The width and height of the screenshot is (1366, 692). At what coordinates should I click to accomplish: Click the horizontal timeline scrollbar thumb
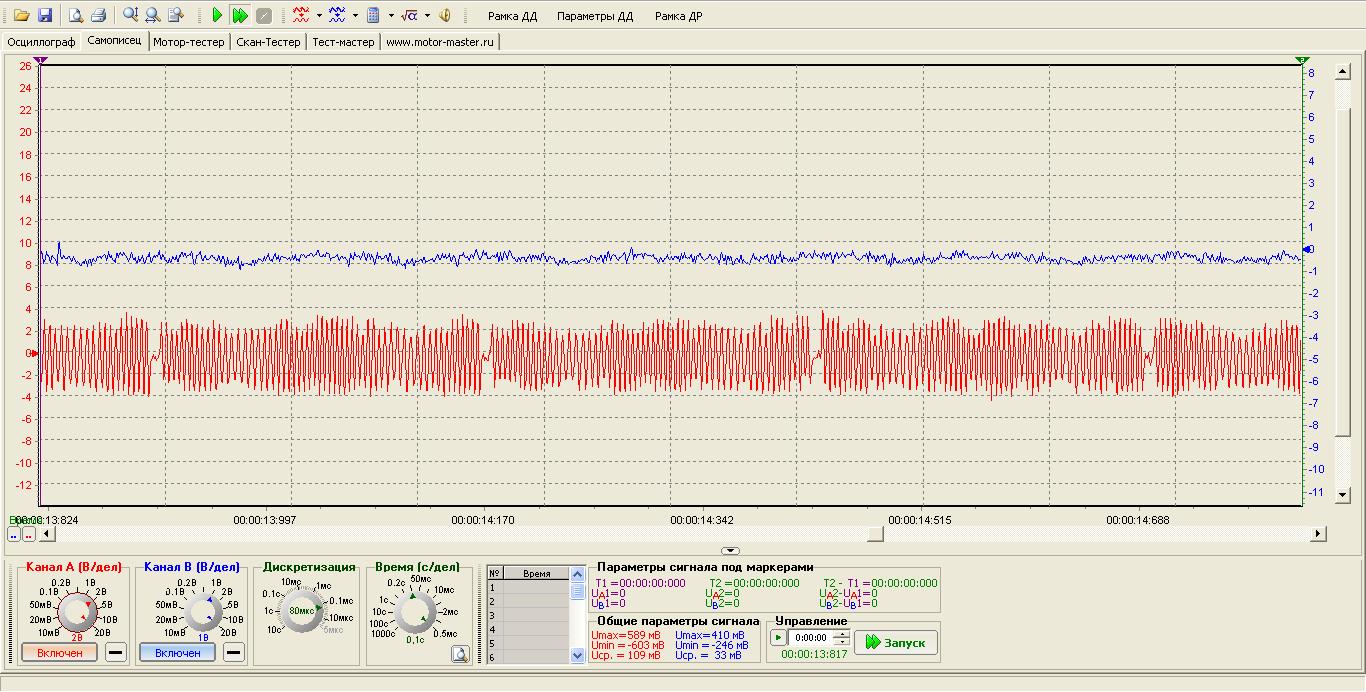875,535
